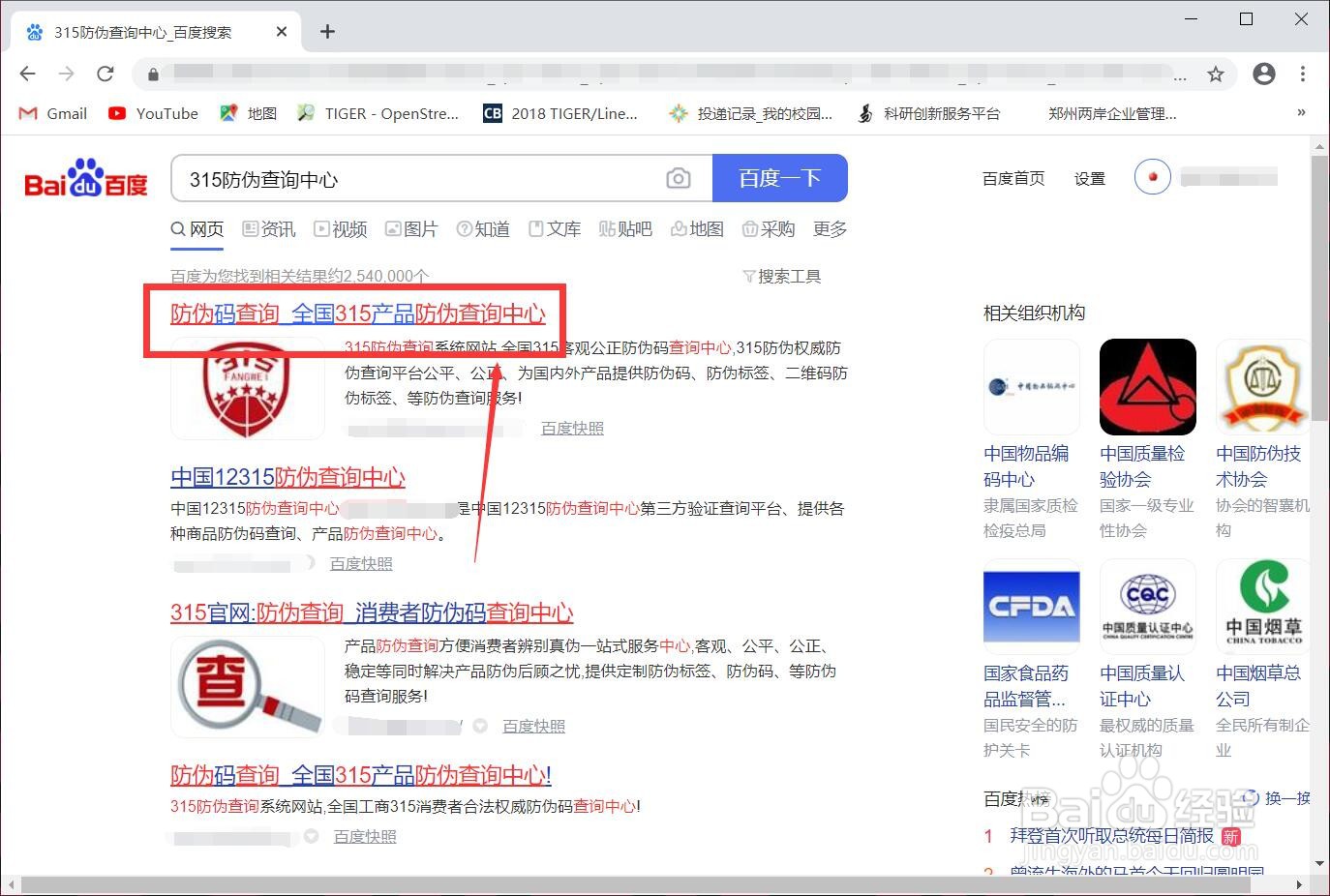This screenshot has width=1330, height=896.
Task: Open 搜索工具 filter options
Action: click(781, 277)
